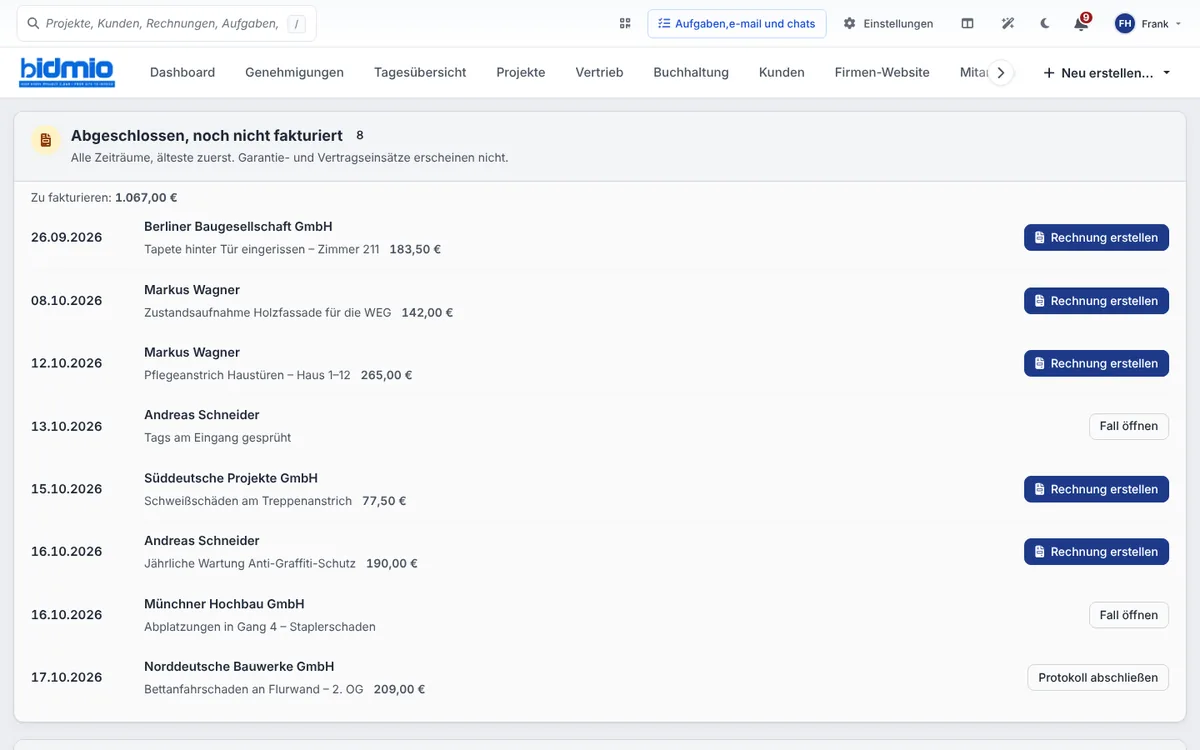Click the date 26.09.2026
The width and height of the screenshot is (1200, 750).
67,238
